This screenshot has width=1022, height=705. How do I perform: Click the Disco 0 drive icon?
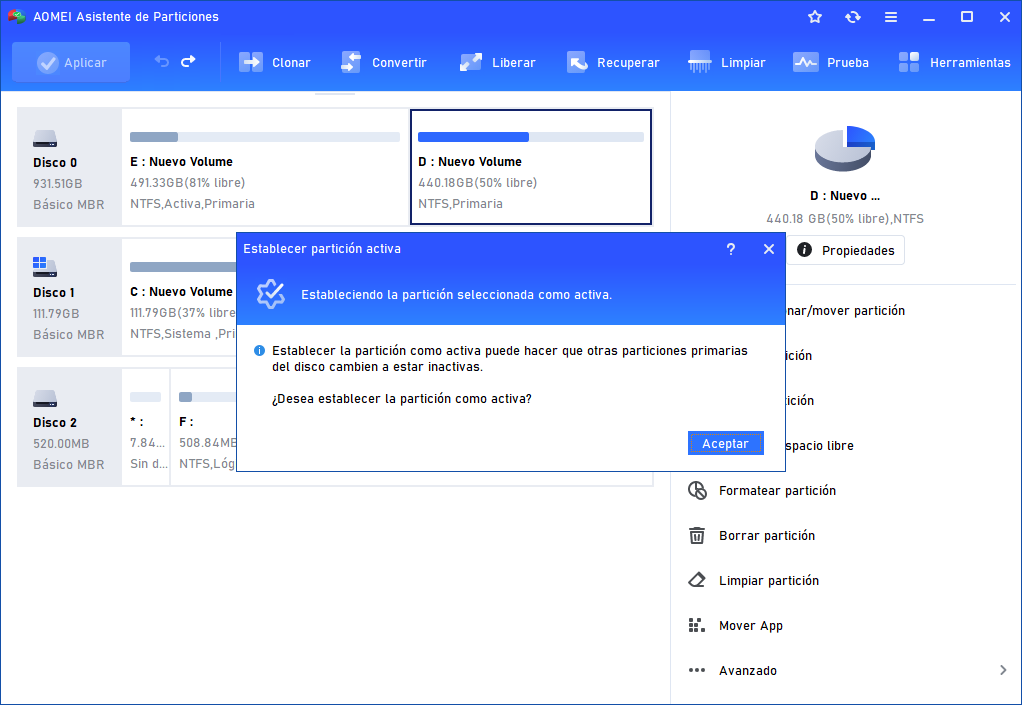coord(44,138)
